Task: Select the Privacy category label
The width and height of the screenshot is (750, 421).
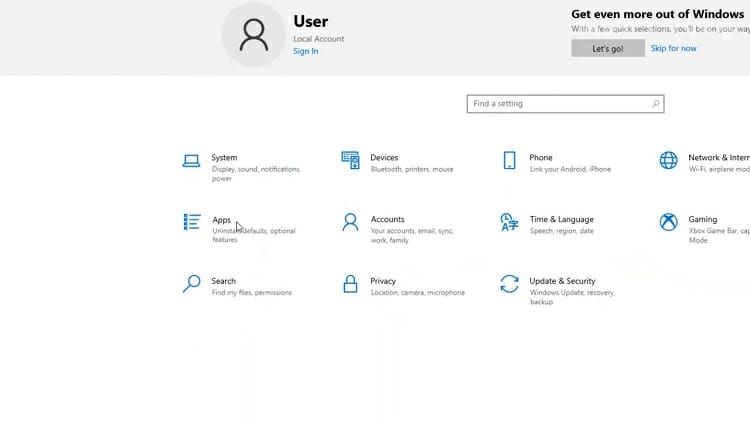Action: [383, 281]
